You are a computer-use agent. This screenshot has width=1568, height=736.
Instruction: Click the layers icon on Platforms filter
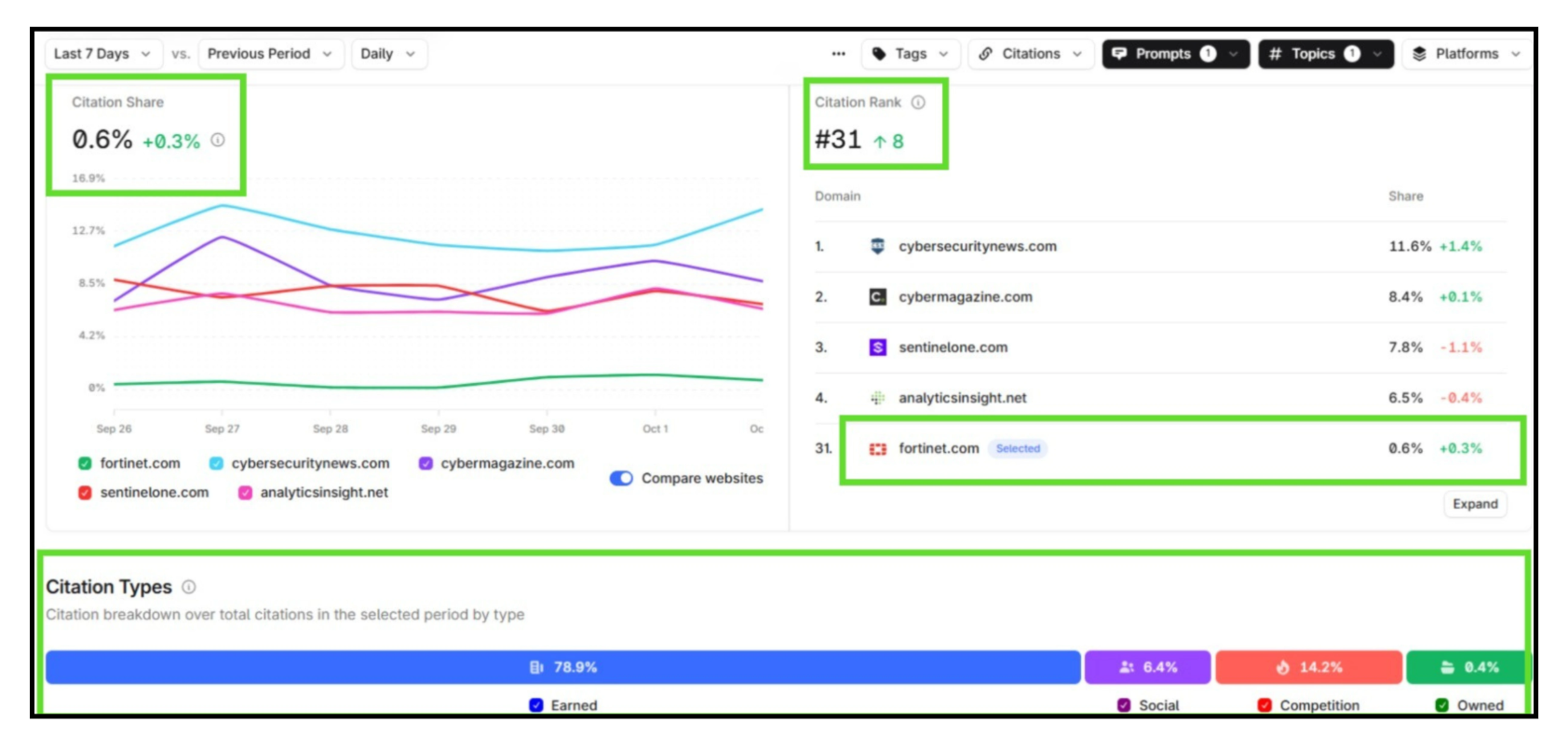1419,54
